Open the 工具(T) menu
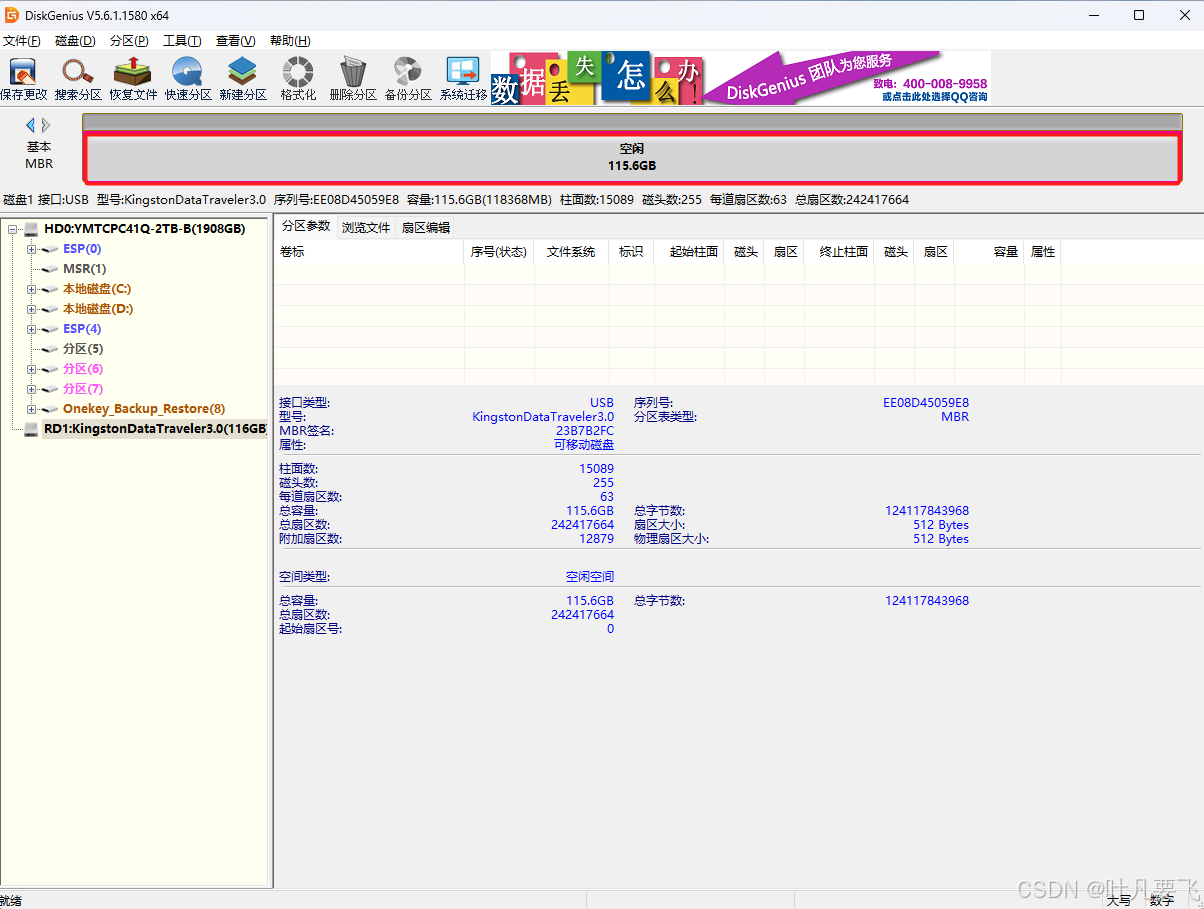The height and width of the screenshot is (909, 1204). (x=182, y=41)
